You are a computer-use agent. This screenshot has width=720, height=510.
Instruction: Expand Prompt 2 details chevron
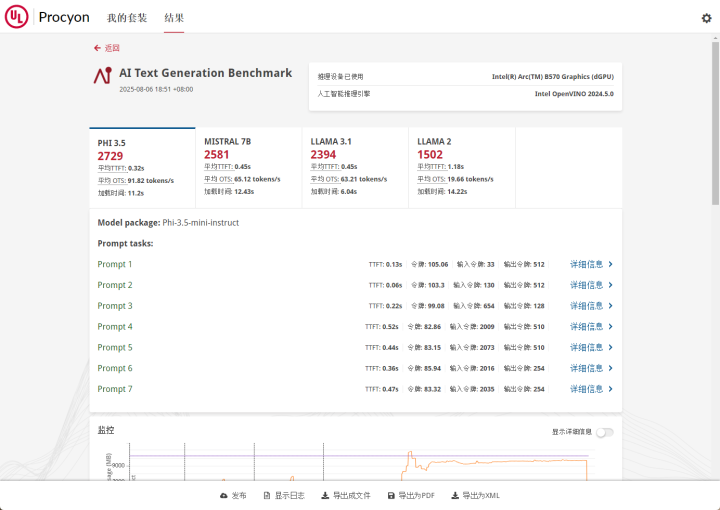(610, 285)
